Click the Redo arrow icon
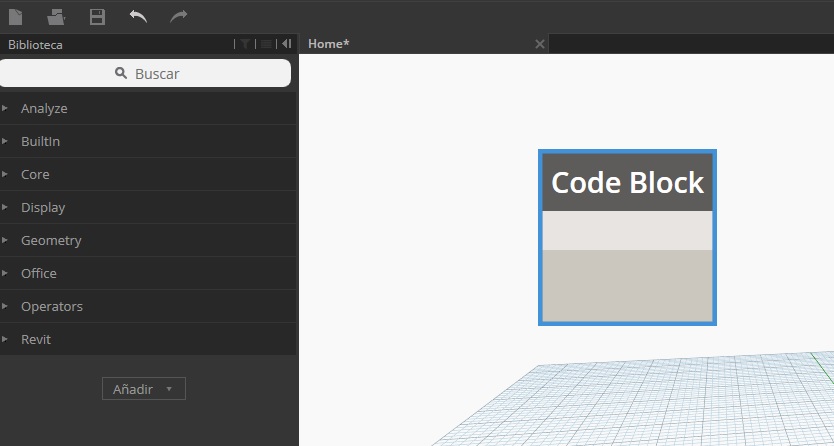Viewport: 834px width, 446px height. 178,16
